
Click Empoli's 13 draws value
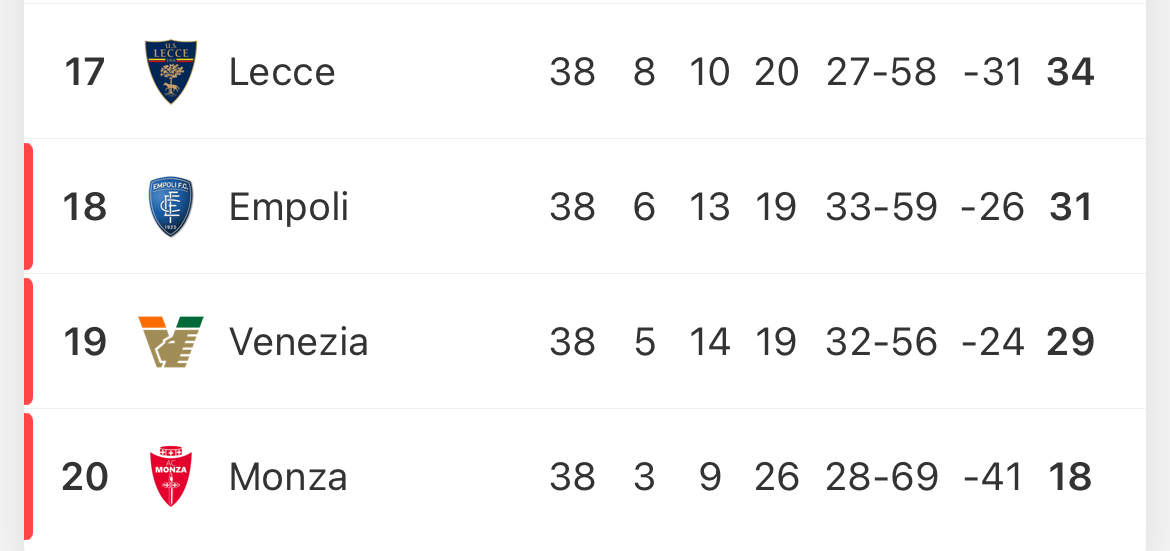[x=709, y=207]
